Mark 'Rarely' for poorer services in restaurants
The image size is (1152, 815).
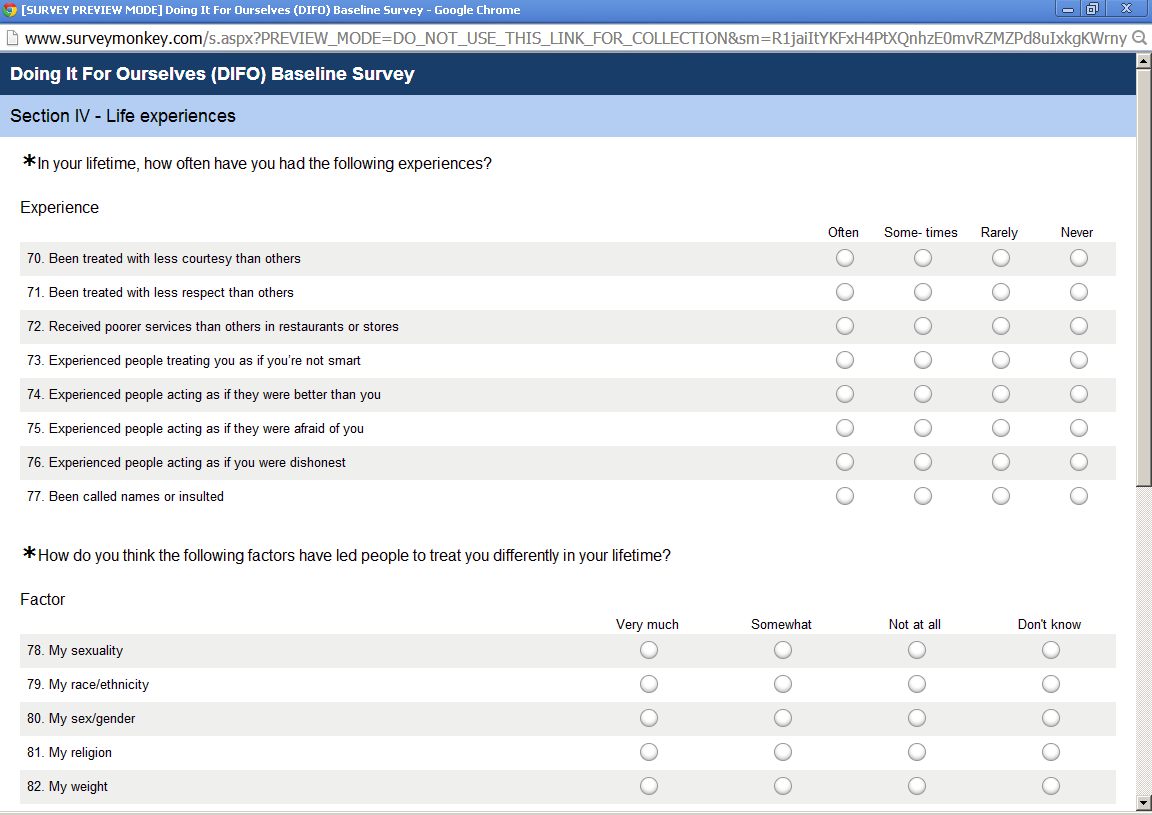tap(1000, 326)
